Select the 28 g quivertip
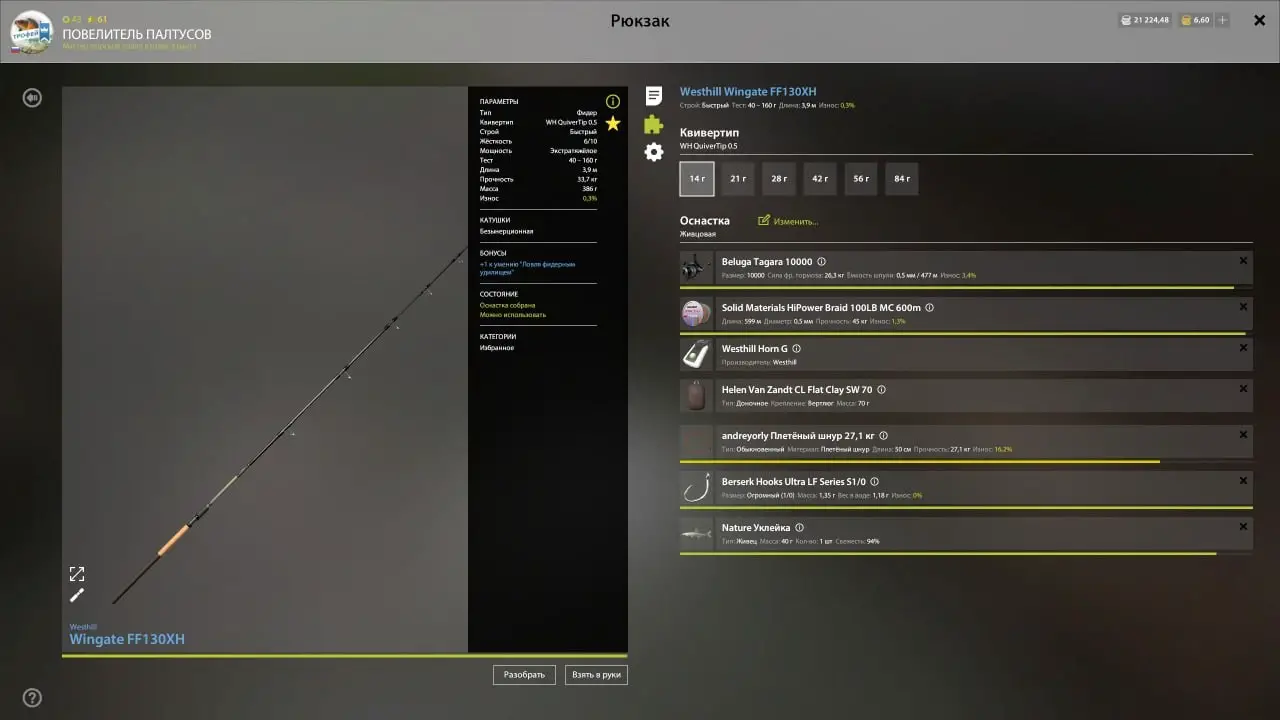1280x720 pixels. [x=779, y=179]
